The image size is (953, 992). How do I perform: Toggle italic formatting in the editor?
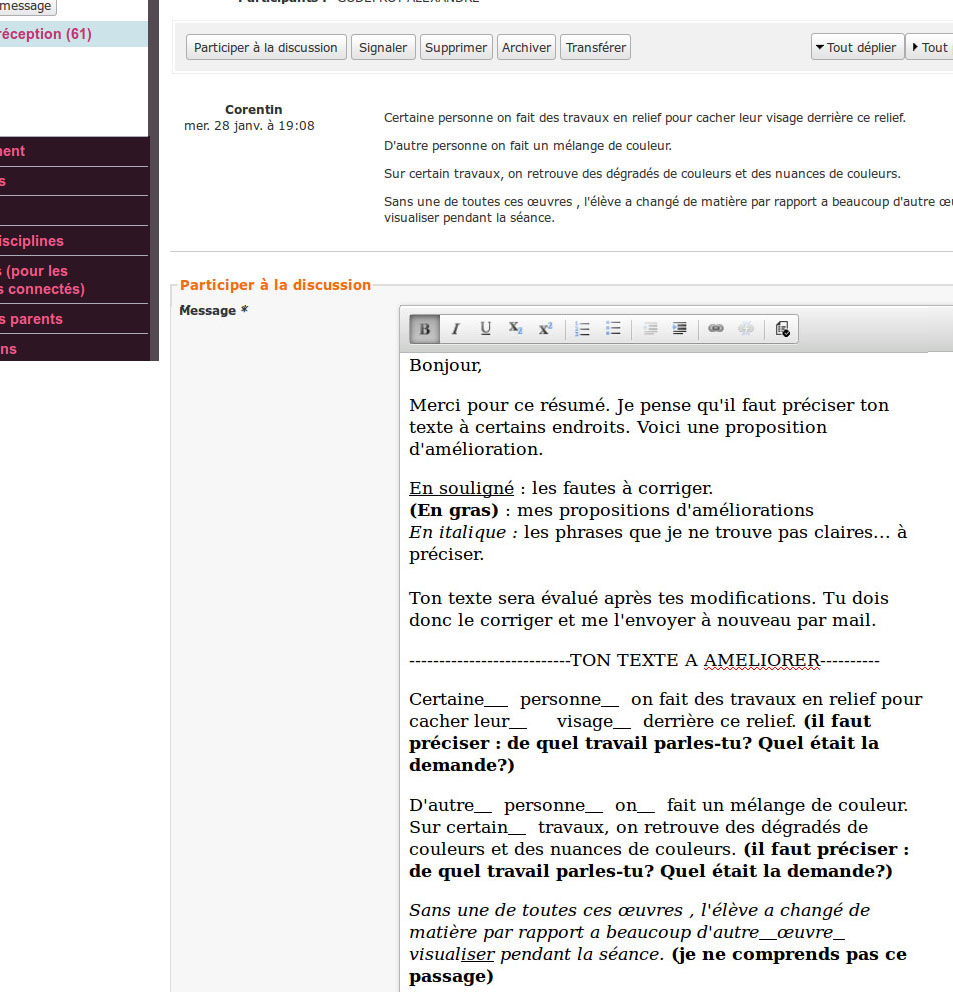[x=455, y=329]
